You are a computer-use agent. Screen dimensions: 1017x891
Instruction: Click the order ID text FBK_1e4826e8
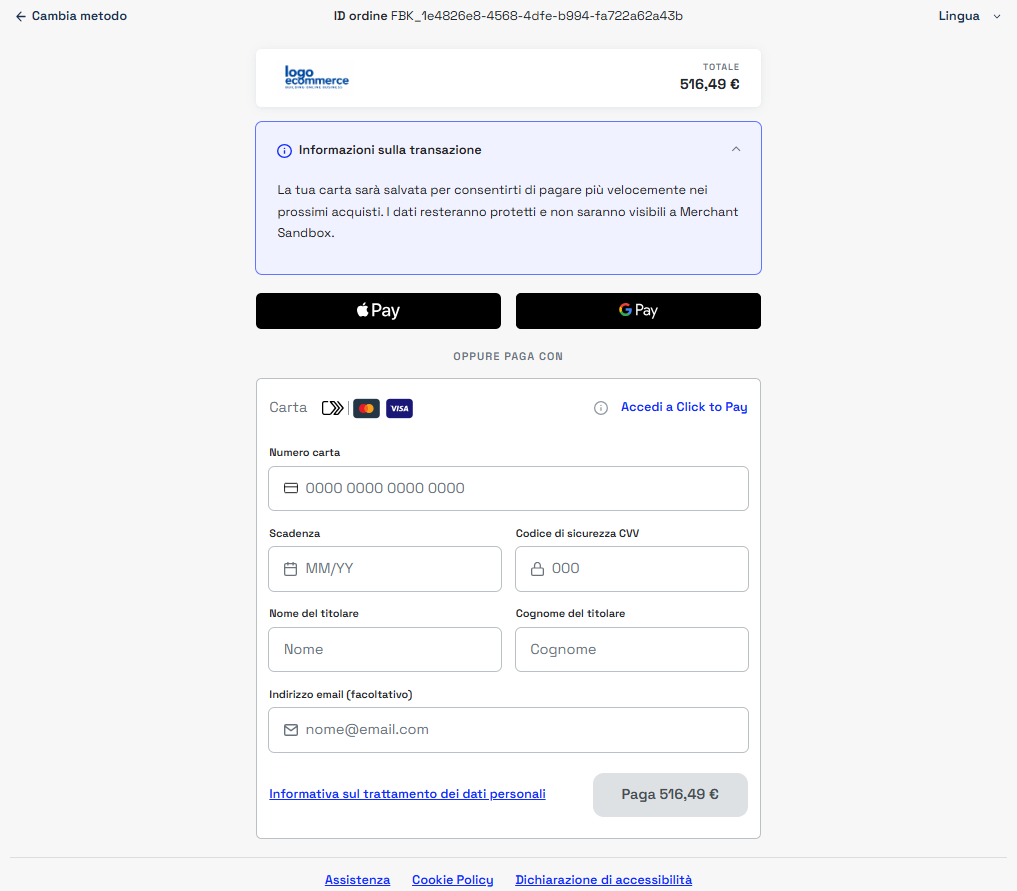pyautogui.click(x=536, y=16)
